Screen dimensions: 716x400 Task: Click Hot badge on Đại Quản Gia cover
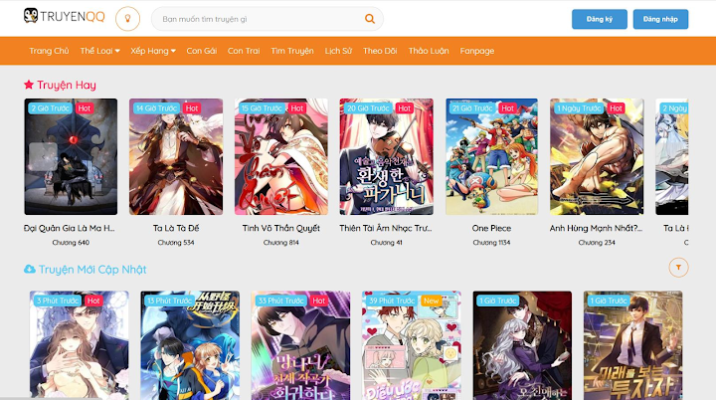[x=85, y=108]
